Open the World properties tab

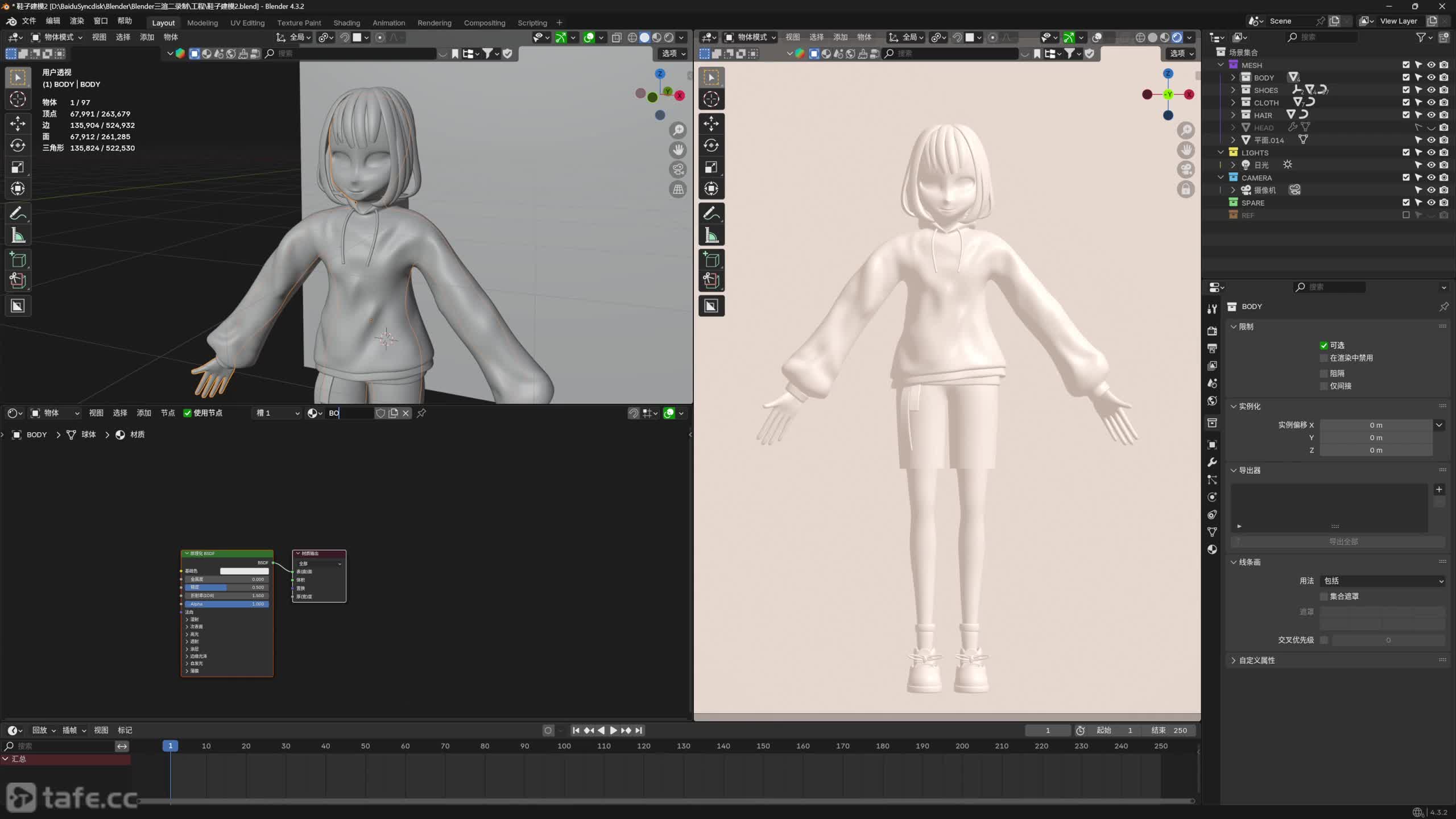click(x=1212, y=401)
